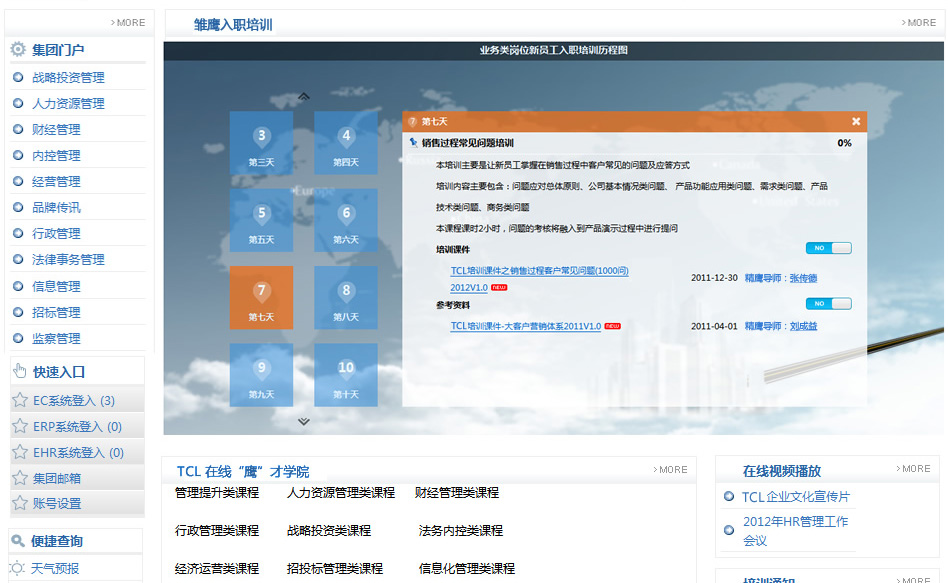Image resolution: width=948 pixels, height=583 pixels.
Task: Click the star icon beside EC系统登入
Action: 20,400
